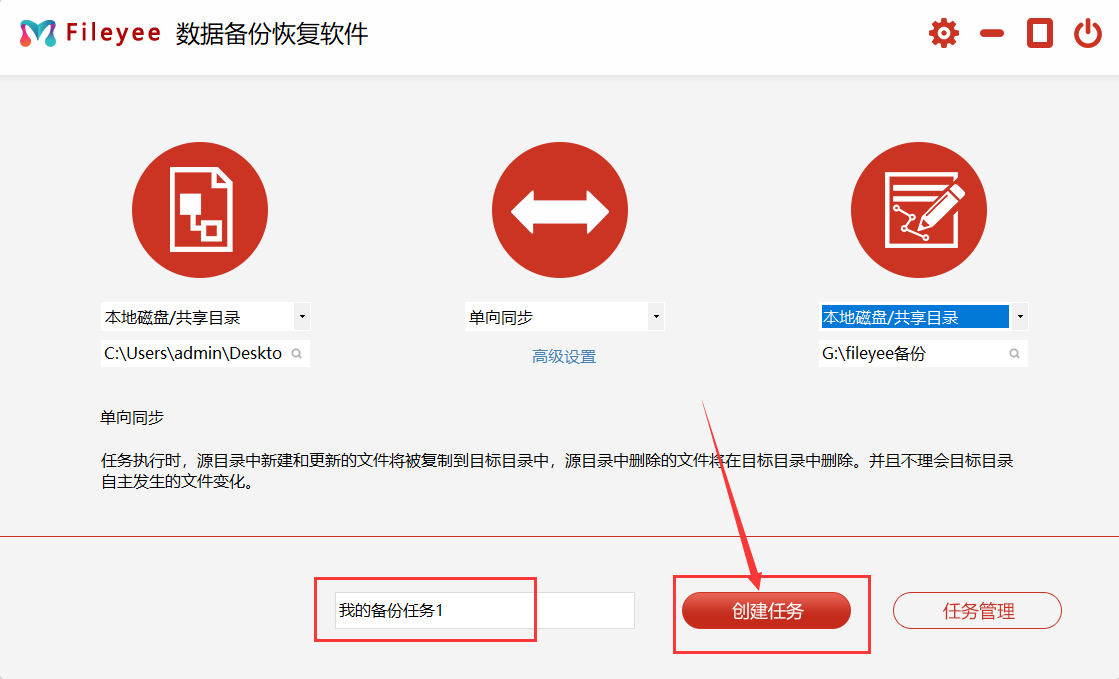Maximize window using the red square icon
The height and width of the screenshot is (679, 1119).
[x=1040, y=33]
